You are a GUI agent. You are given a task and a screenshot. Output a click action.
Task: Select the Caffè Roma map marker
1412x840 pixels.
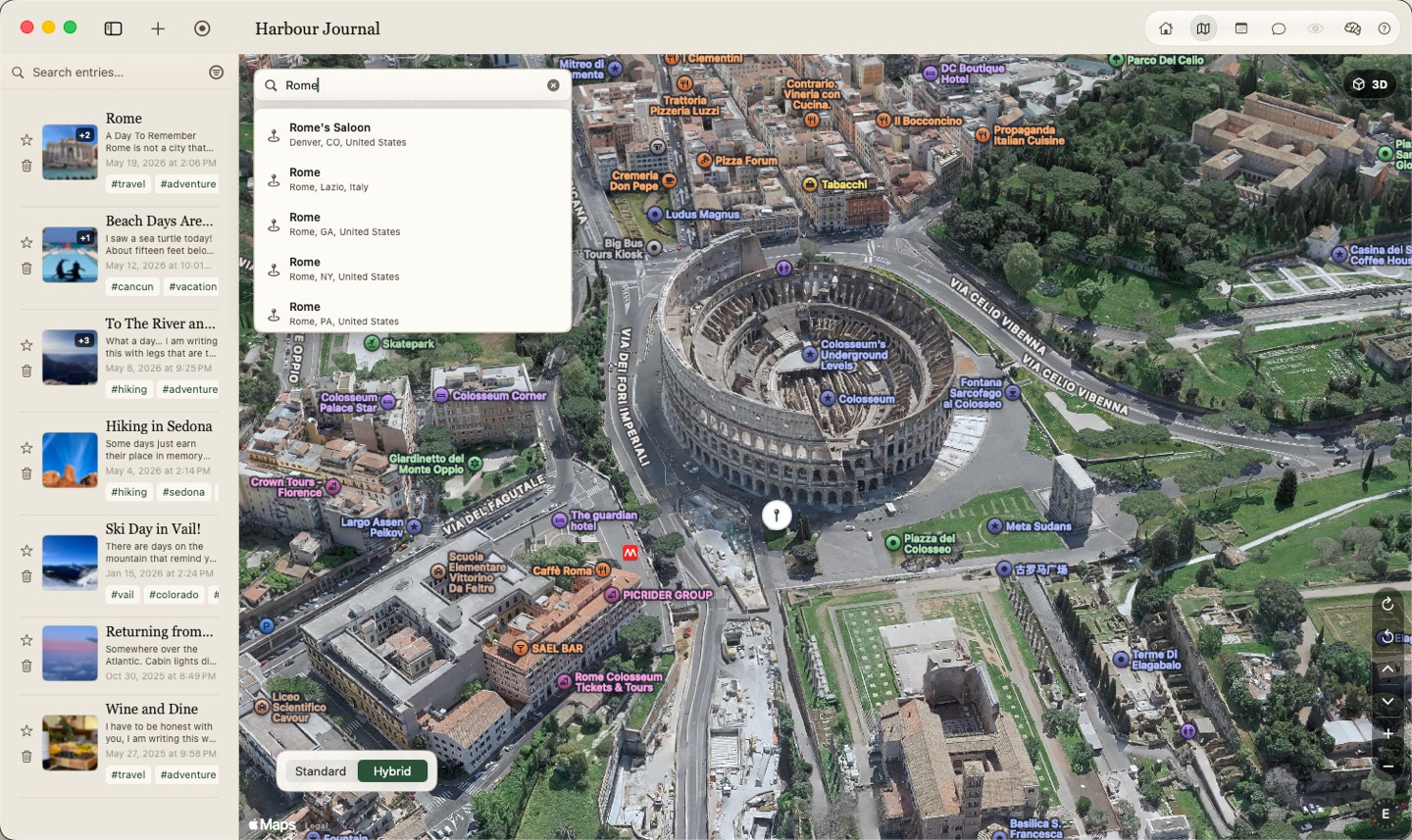click(603, 570)
